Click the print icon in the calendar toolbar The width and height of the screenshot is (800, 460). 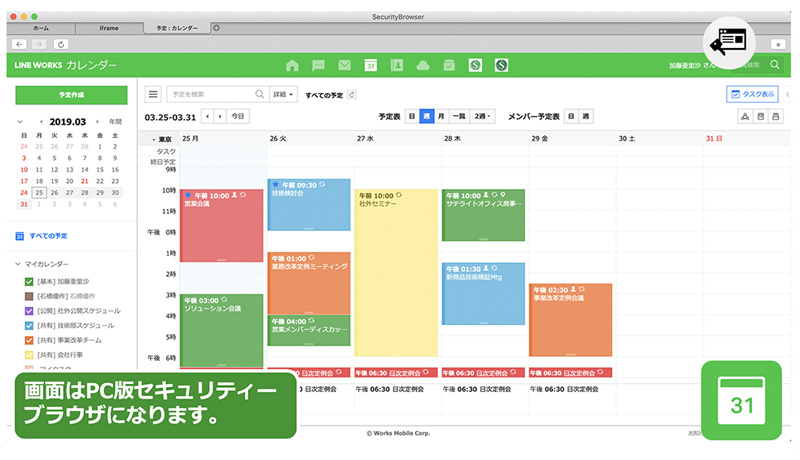point(776,117)
